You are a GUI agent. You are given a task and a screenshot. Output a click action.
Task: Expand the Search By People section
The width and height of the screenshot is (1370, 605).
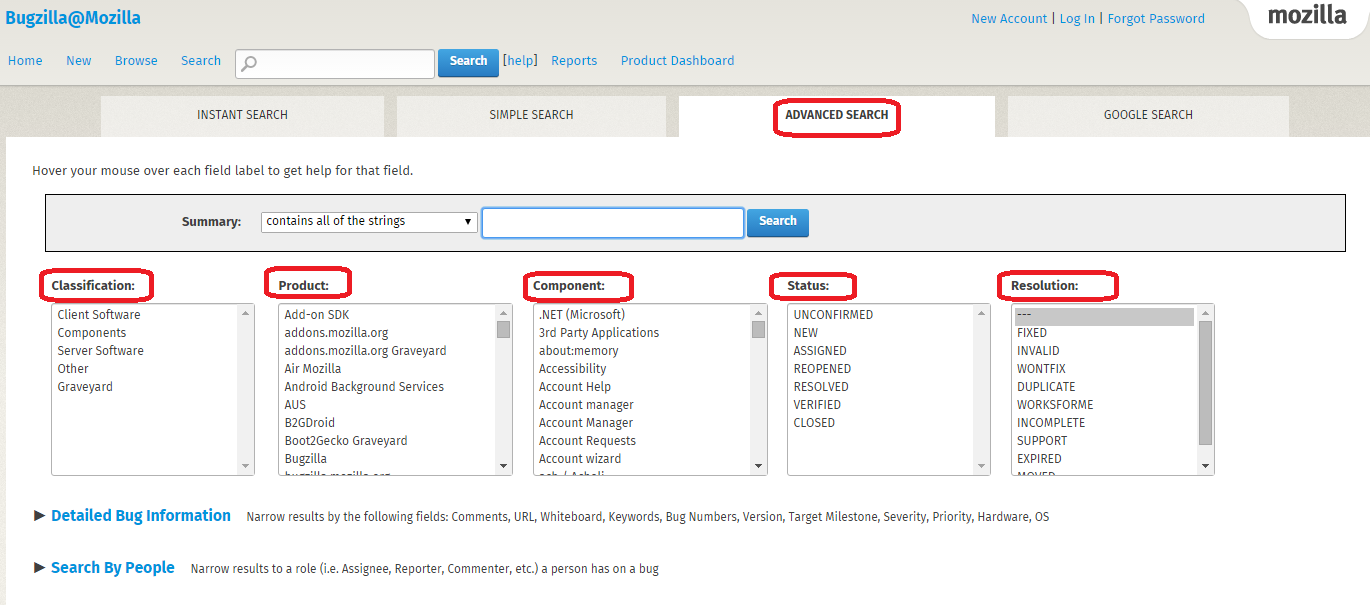[x=112, y=567]
